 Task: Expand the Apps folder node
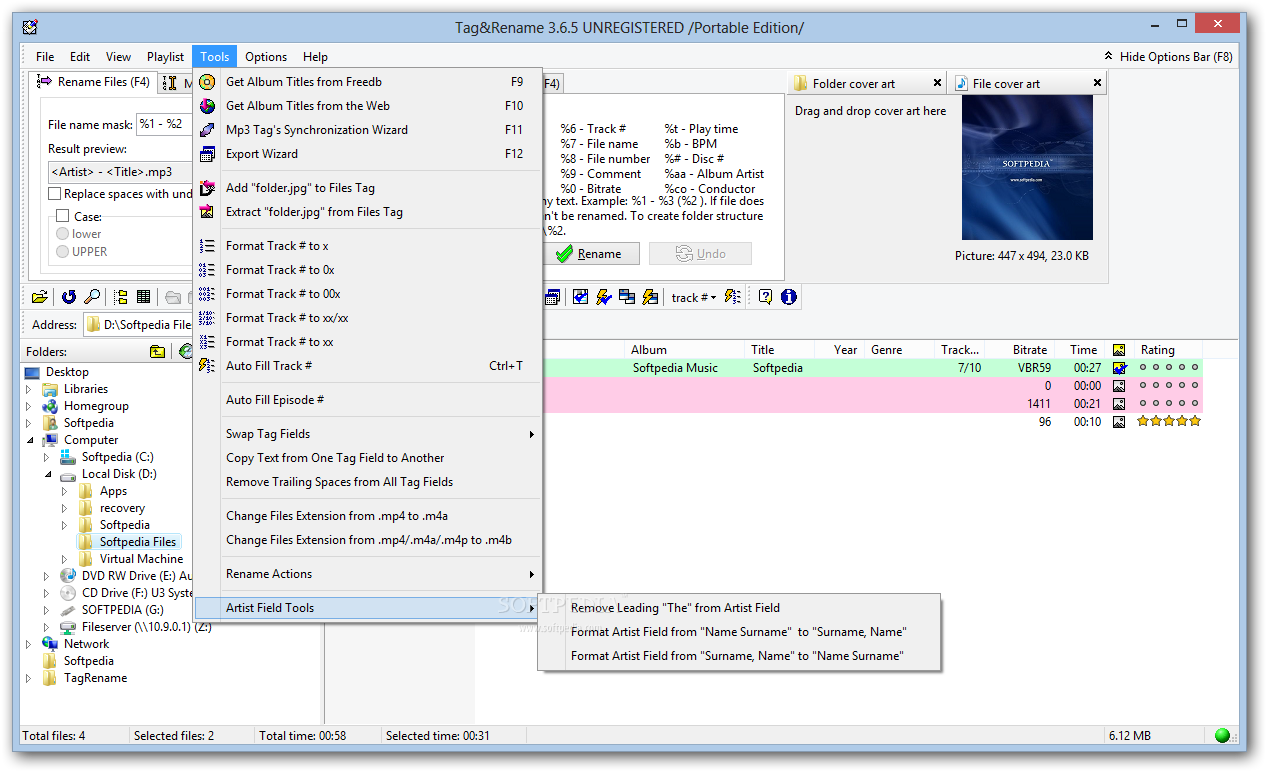pos(64,491)
